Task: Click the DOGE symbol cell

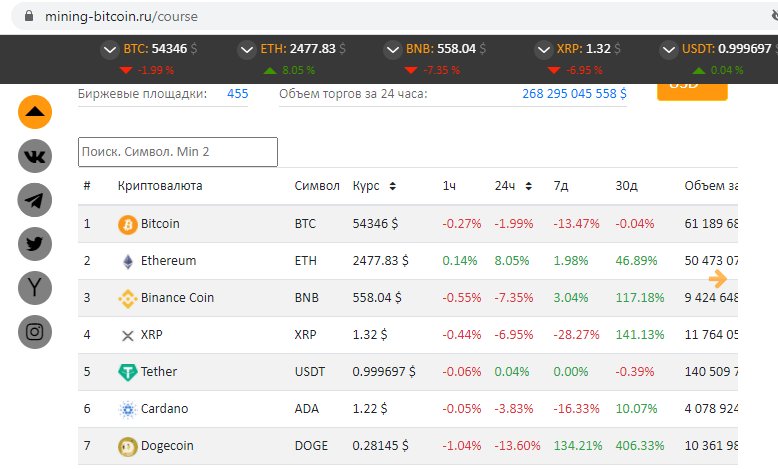Action: pos(311,446)
